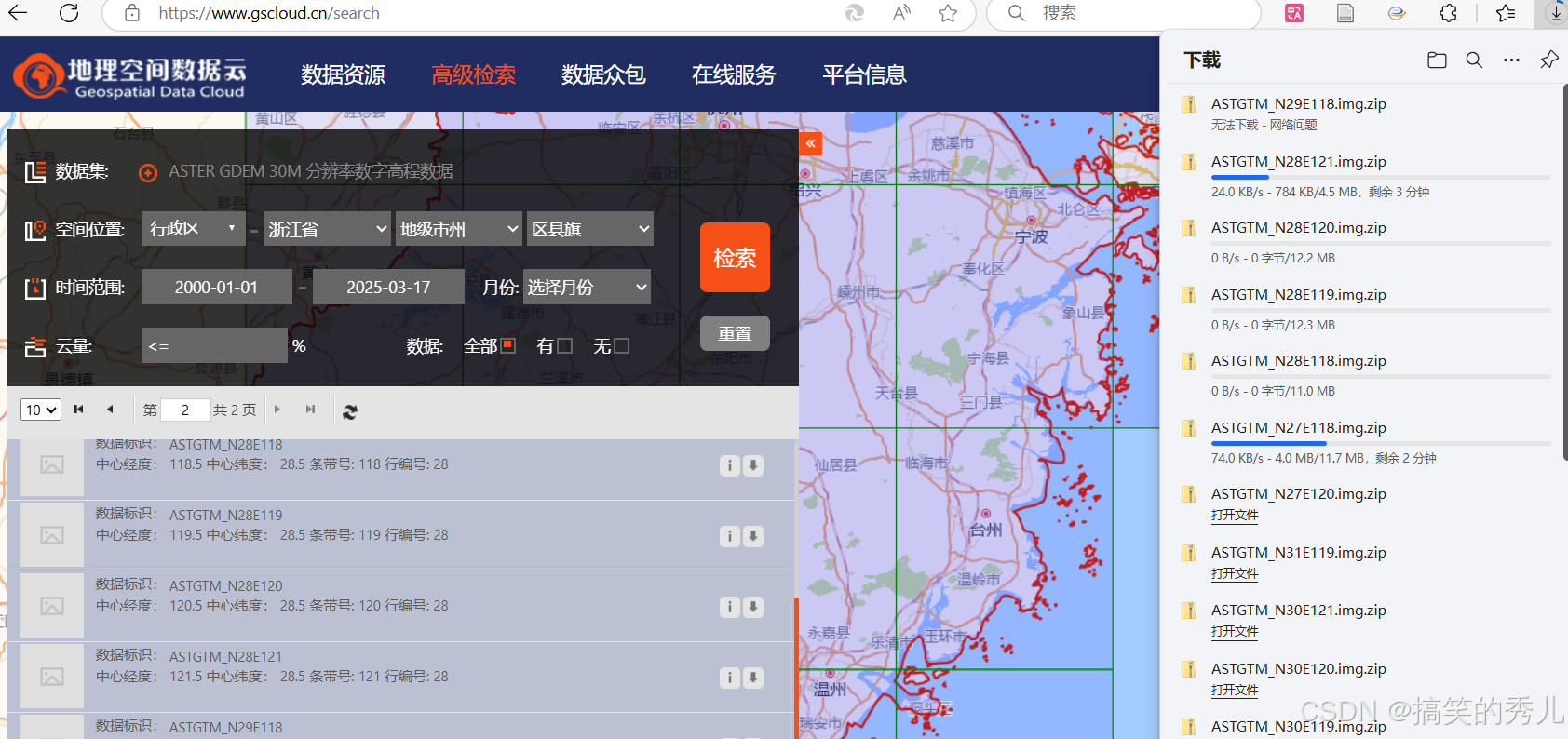The image size is (1568, 739).
Task: Click the ASTGTM_N28E120.img.zip download entry
Action: pos(1365,242)
